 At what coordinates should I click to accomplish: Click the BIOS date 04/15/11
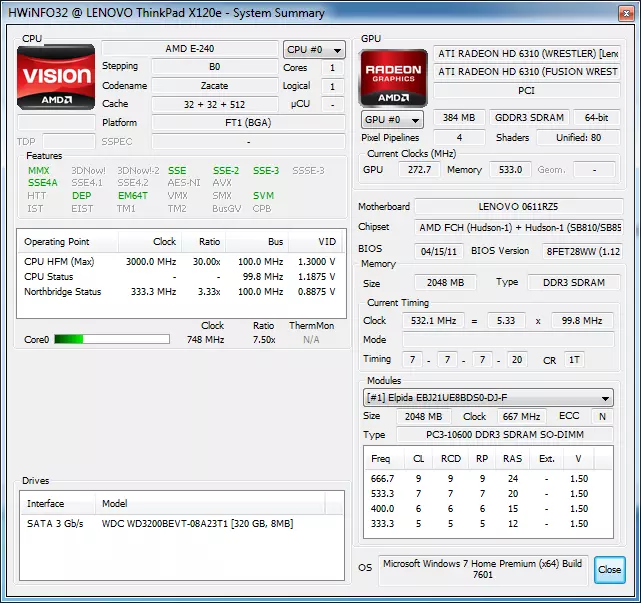[439, 251]
